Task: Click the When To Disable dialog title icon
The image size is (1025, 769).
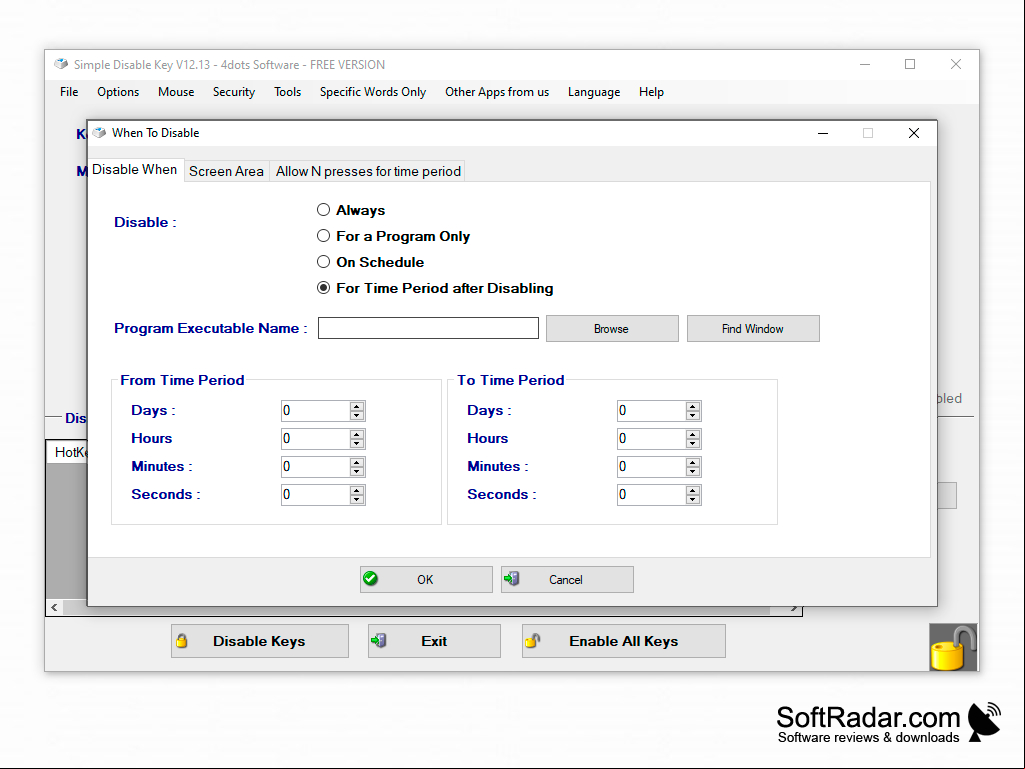Action: [99, 133]
